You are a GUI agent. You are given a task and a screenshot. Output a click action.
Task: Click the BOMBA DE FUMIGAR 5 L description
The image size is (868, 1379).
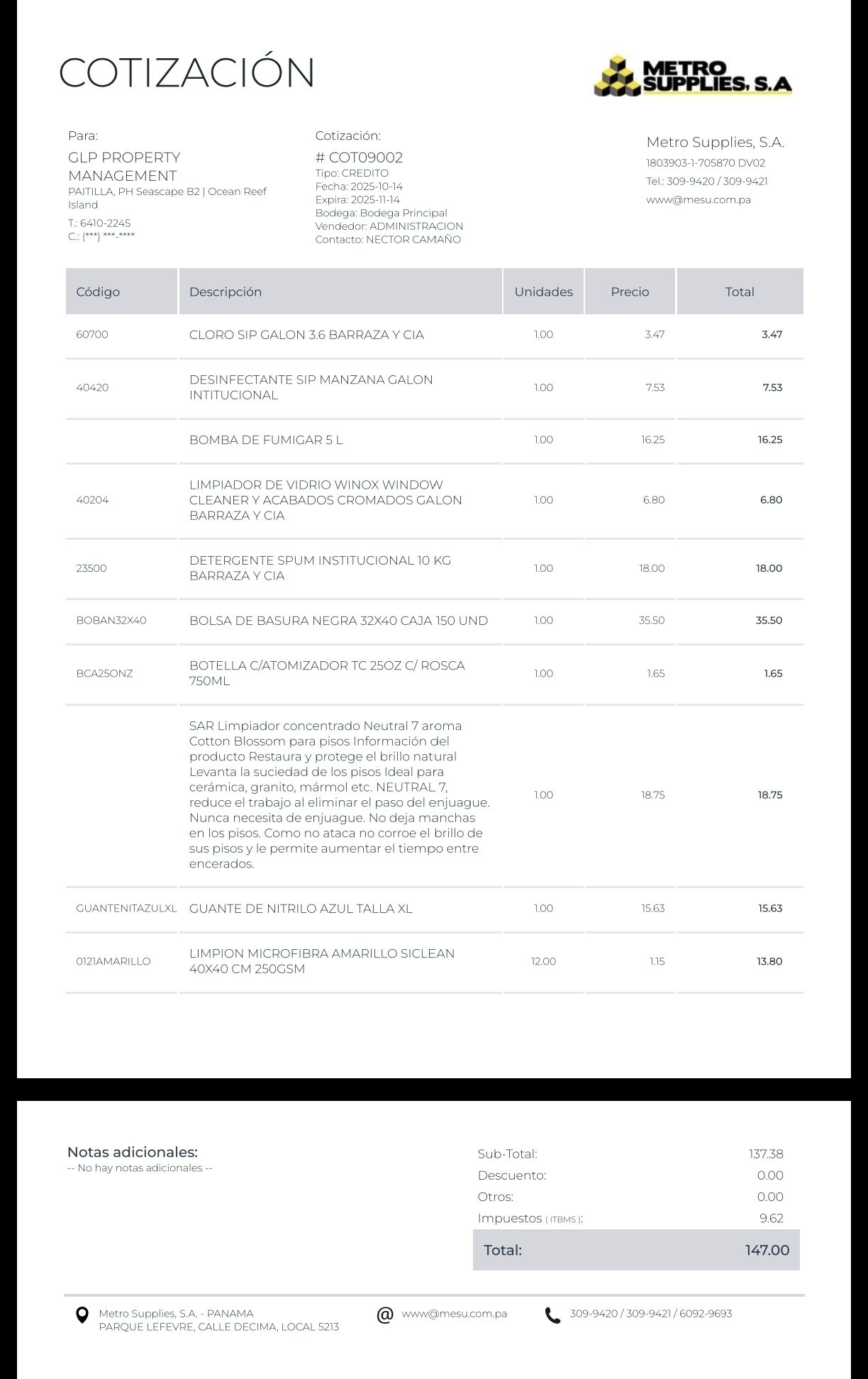(266, 440)
